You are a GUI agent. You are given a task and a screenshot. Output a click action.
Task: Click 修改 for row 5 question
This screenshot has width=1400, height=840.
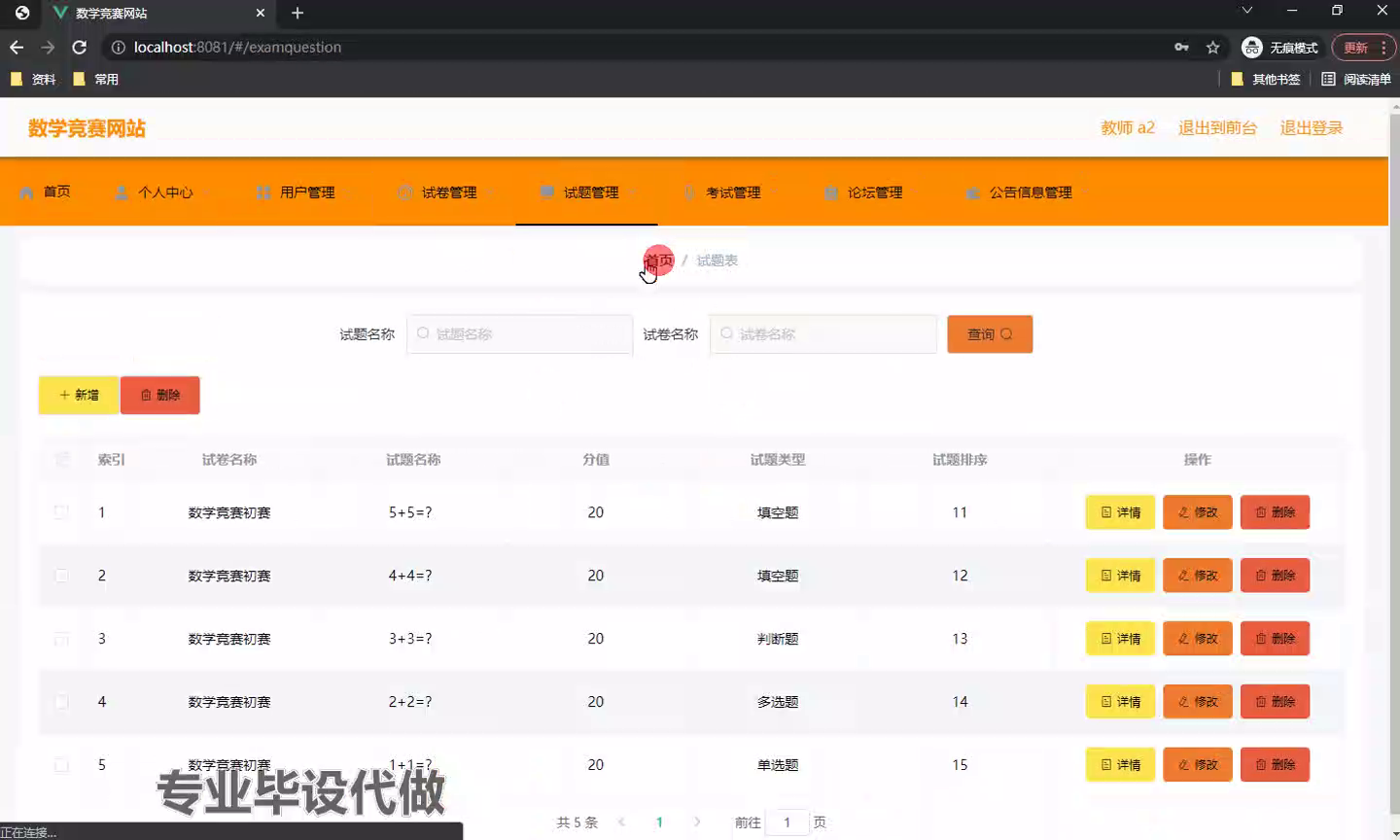(1198, 764)
